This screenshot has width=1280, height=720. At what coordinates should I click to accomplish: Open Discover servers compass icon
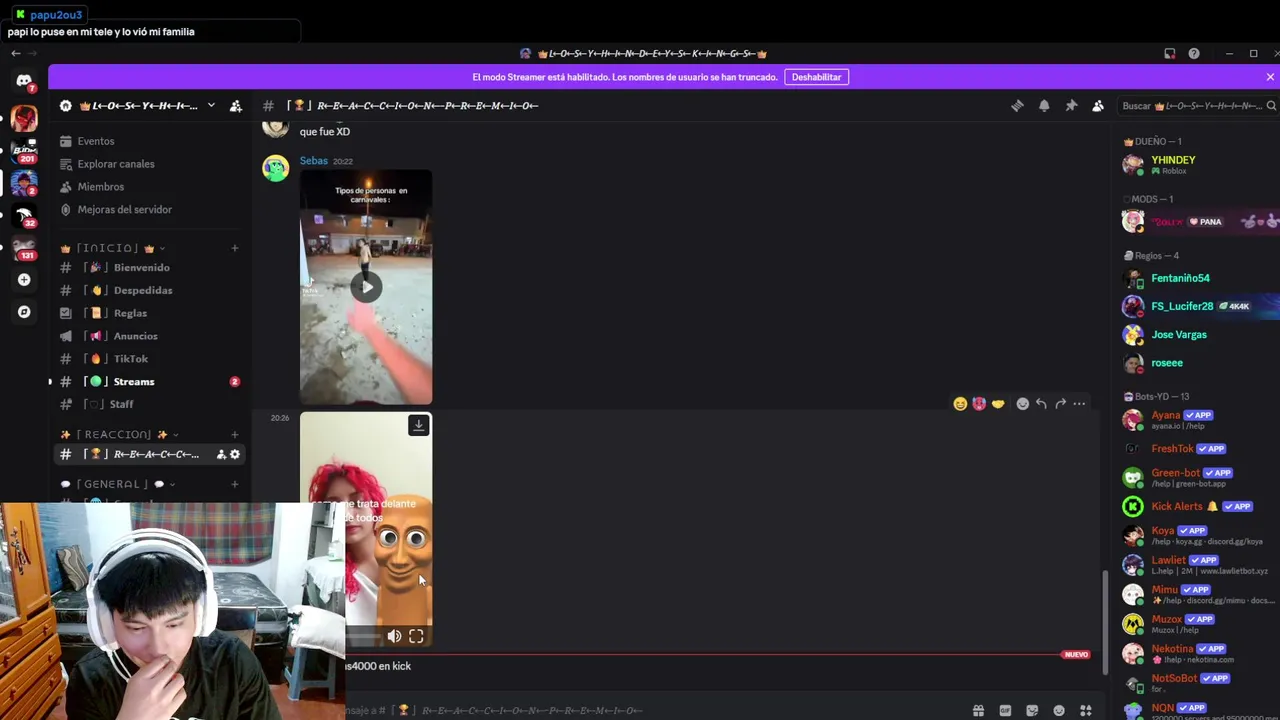point(24,312)
